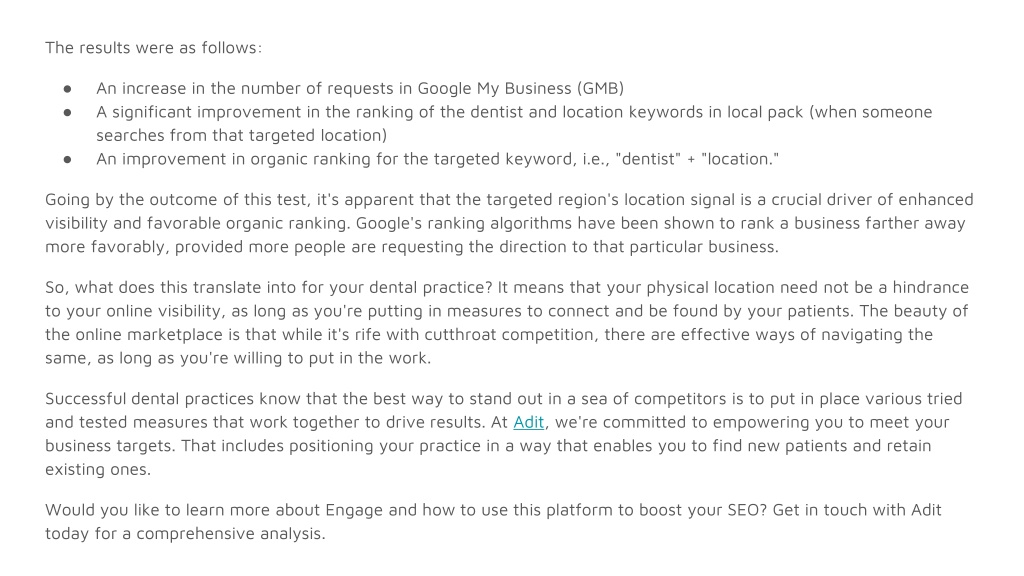Place cursor on 'Google My Business (GMB)' text
1024x576 pixels.
[520, 88]
